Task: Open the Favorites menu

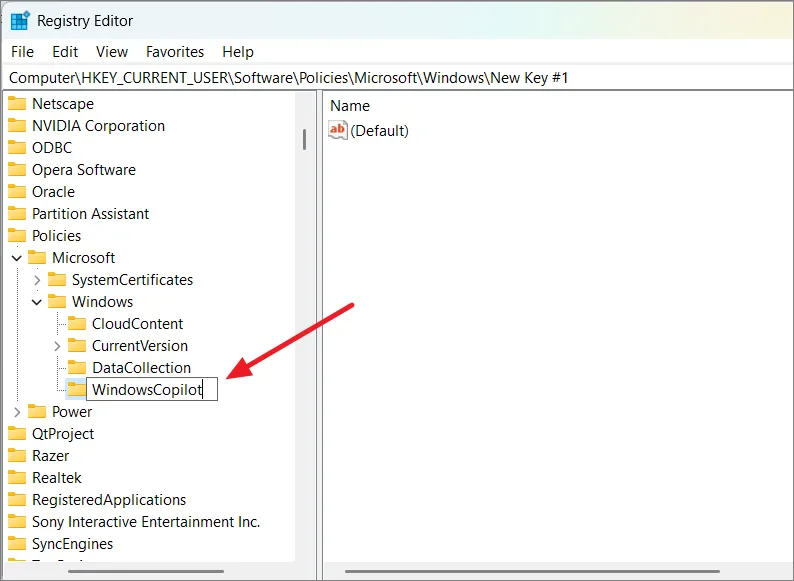Action: click(174, 52)
